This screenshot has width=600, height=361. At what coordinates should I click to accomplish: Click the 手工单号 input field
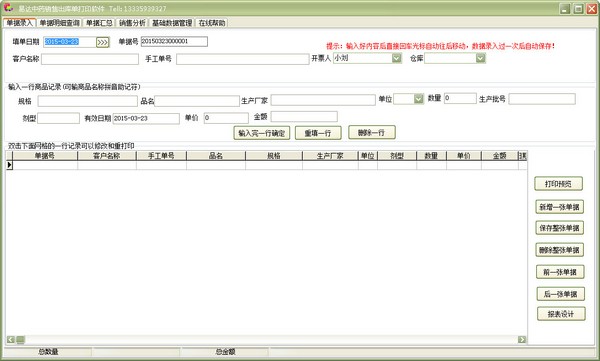click(x=242, y=59)
